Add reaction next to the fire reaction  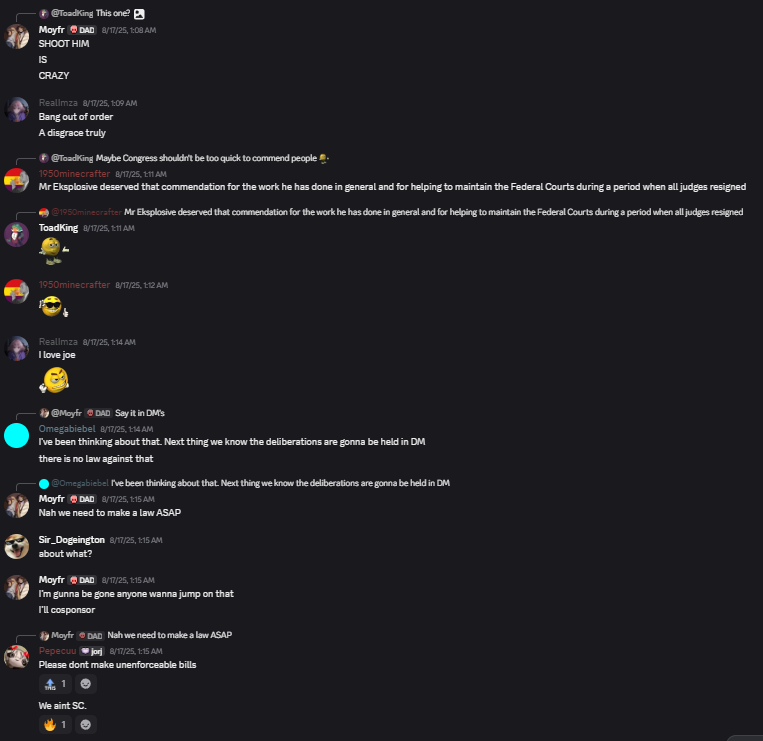click(86, 724)
